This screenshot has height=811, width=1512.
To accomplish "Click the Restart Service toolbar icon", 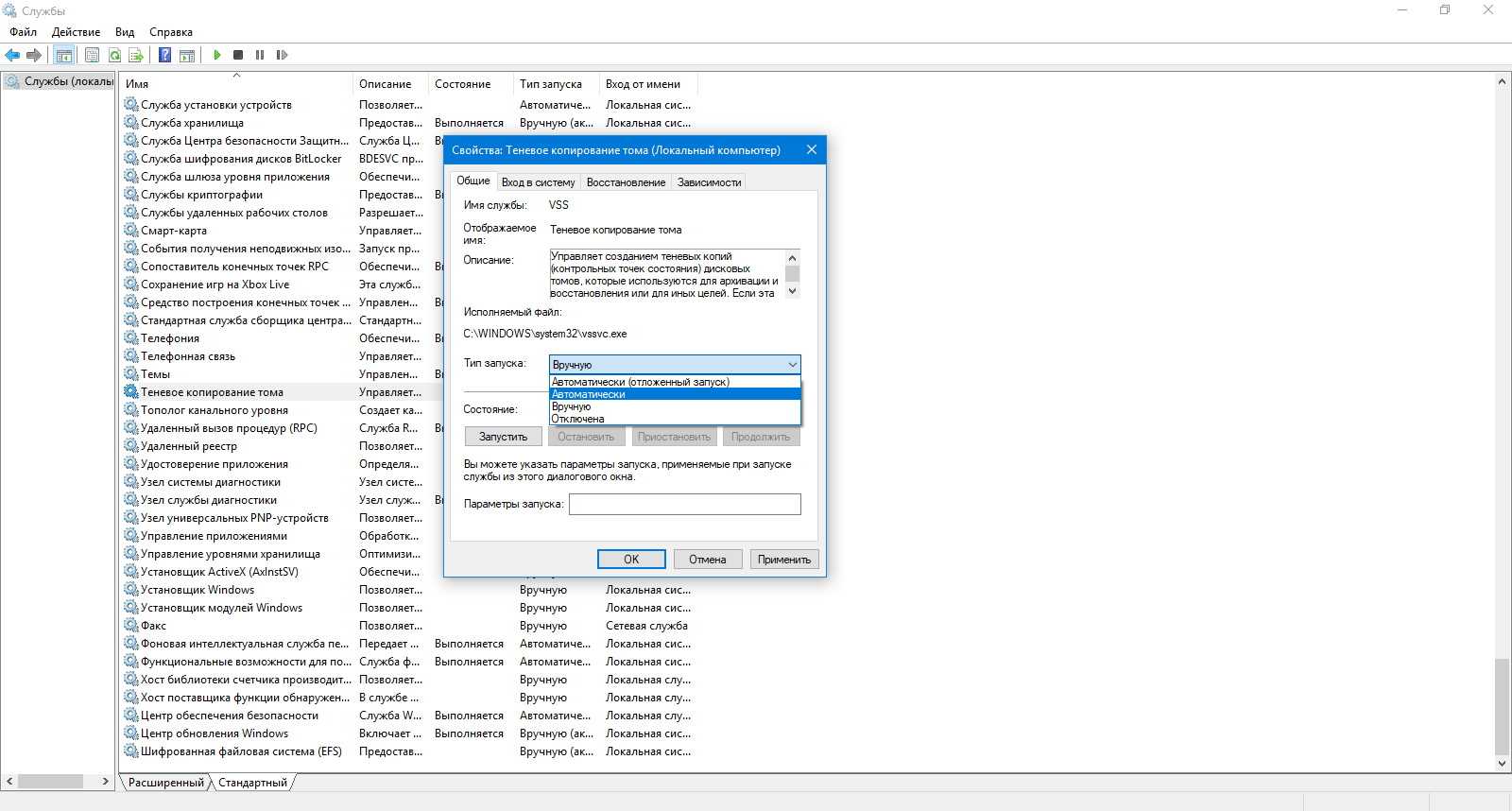I will [282, 55].
